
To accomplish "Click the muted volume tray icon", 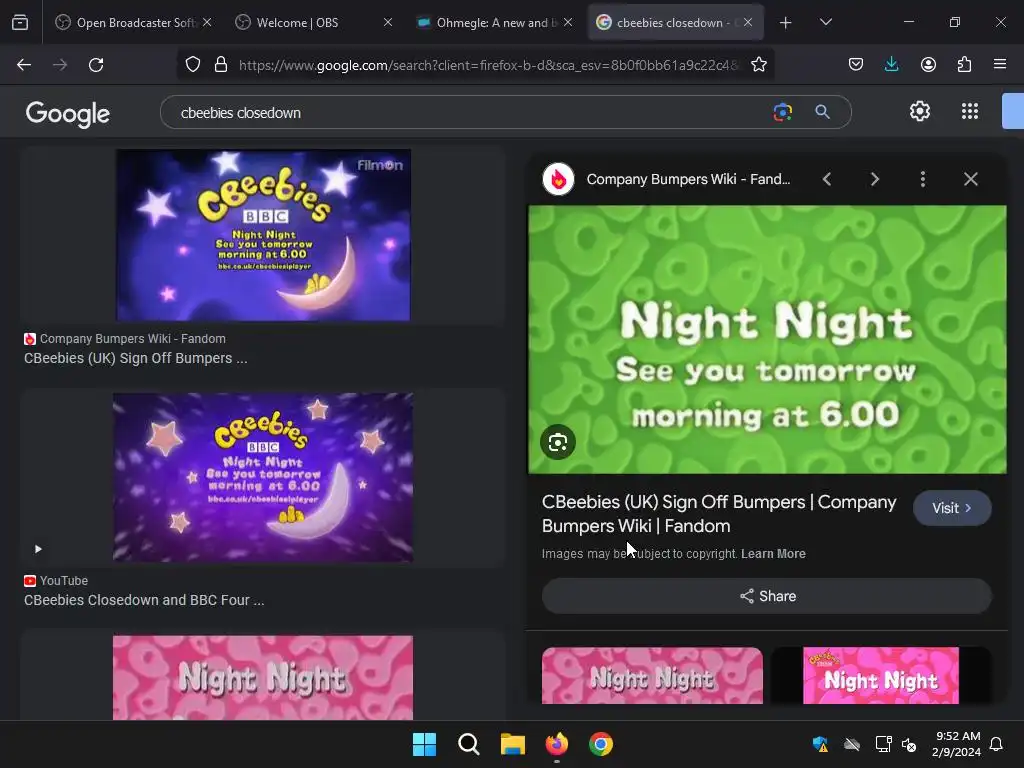I will tap(908, 744).
